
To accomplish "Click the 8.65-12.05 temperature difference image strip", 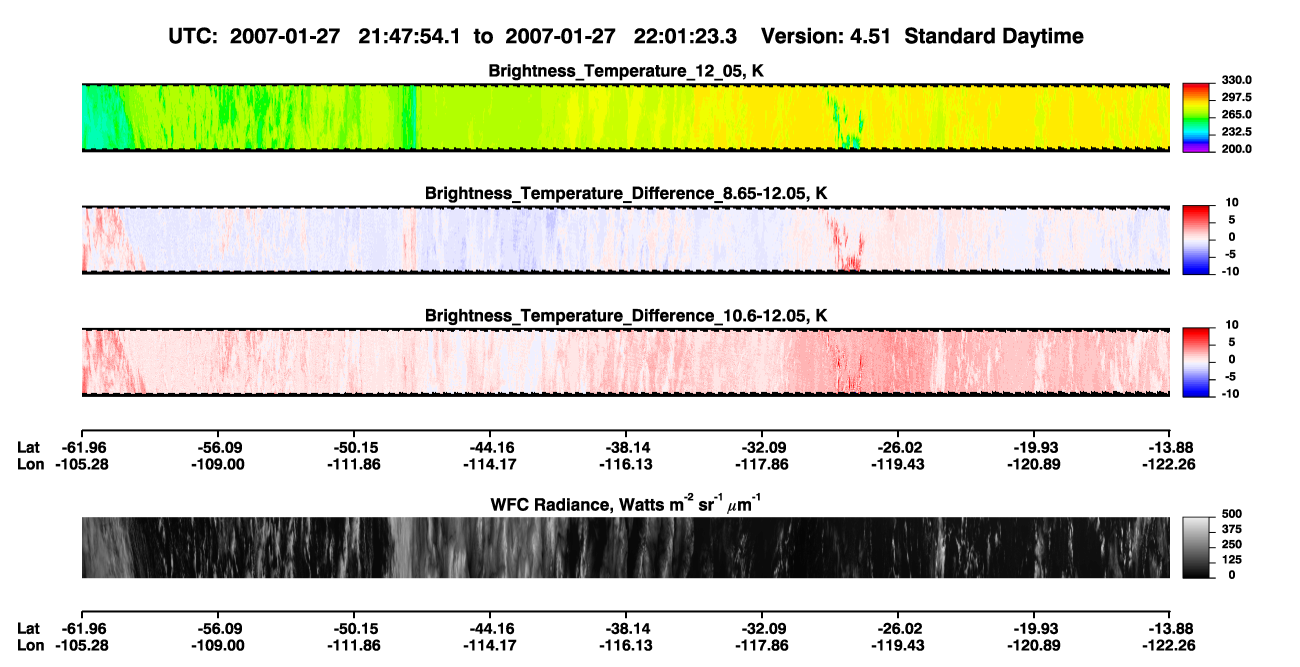I will [x=625, y=240].
